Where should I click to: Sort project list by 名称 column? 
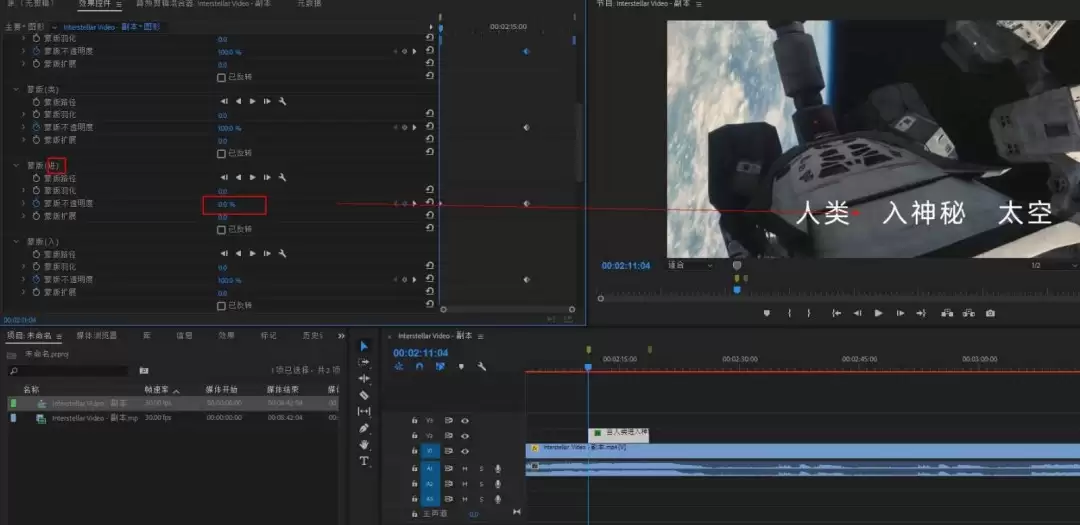coord(31,390)
